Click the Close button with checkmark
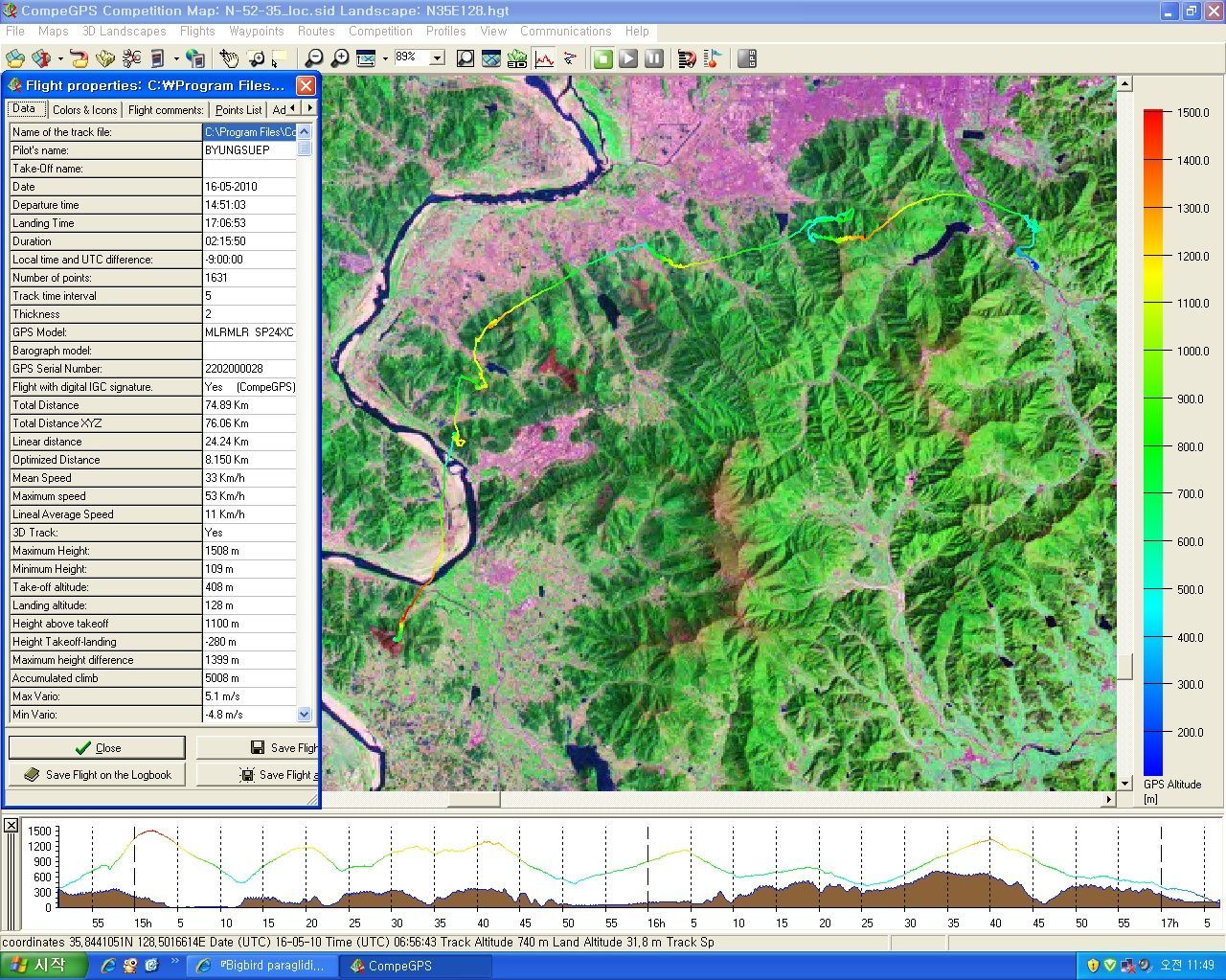The height and width of the screenshot is (980, 1226). (97, 747)
